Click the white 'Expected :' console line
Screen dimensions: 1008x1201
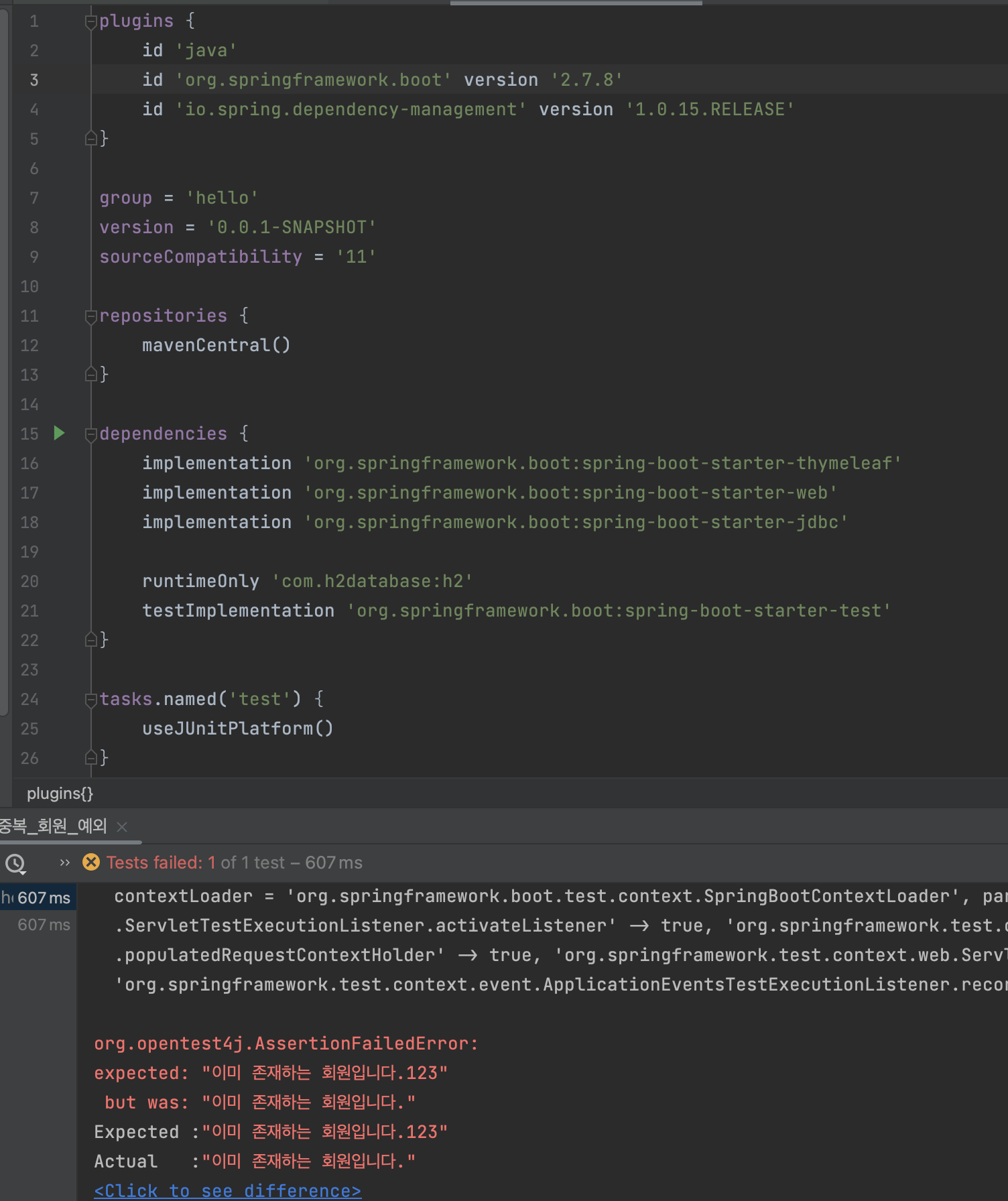pyautogui.click(x=271, y=1132)
